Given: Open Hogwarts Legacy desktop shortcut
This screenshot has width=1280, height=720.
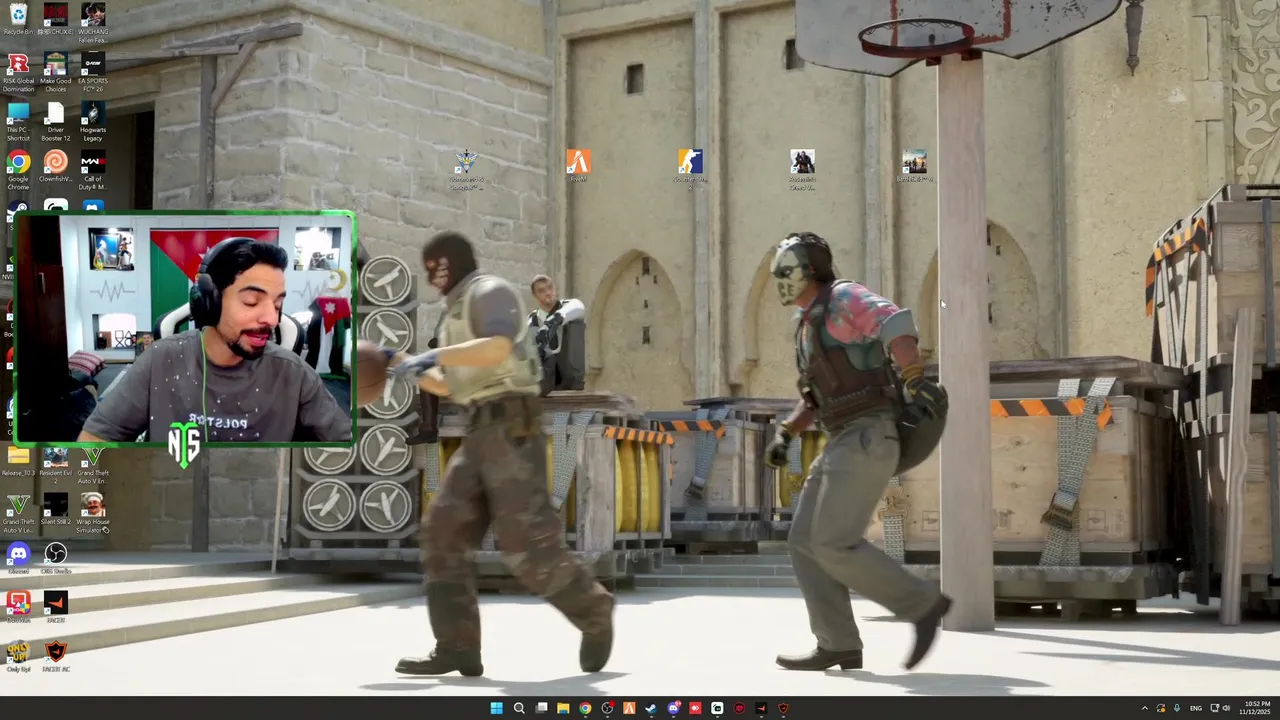Looking at the screenshot, I should point(92,121).
